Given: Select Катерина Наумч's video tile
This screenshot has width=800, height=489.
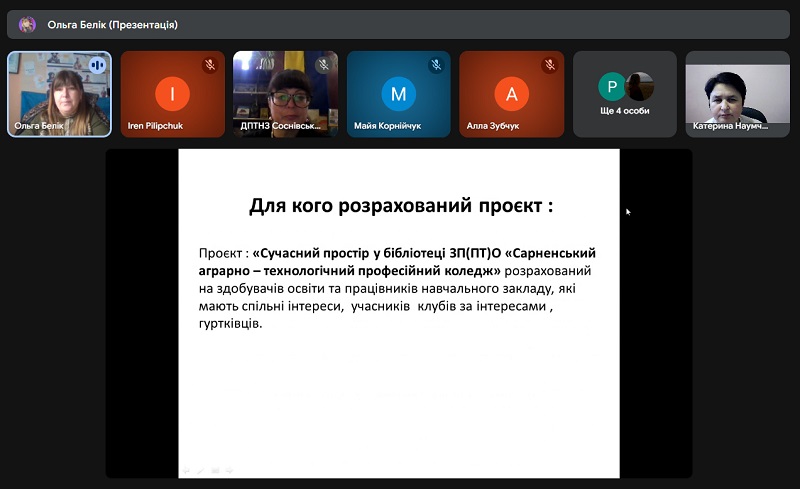Looking at the screenshot, I should pos(737,93).
